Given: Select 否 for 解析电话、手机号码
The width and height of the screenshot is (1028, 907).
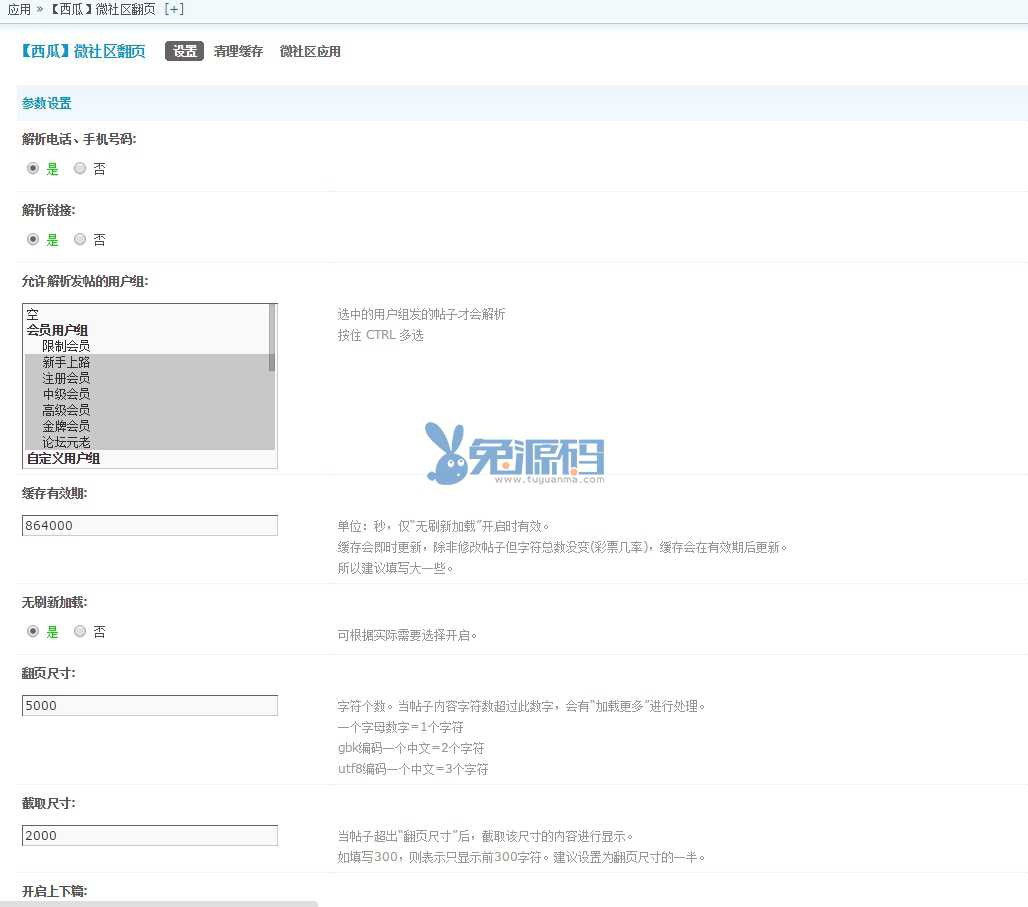Looking at the screenshot, I should tap(80, 169).
